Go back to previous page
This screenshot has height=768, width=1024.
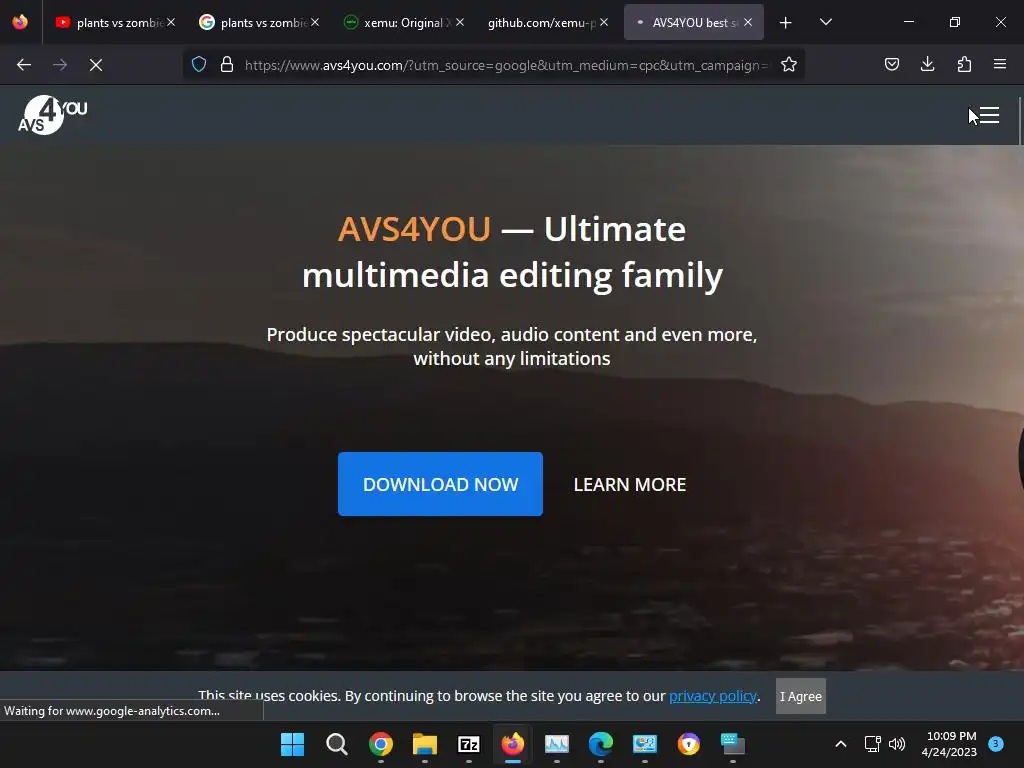point(24,65)
